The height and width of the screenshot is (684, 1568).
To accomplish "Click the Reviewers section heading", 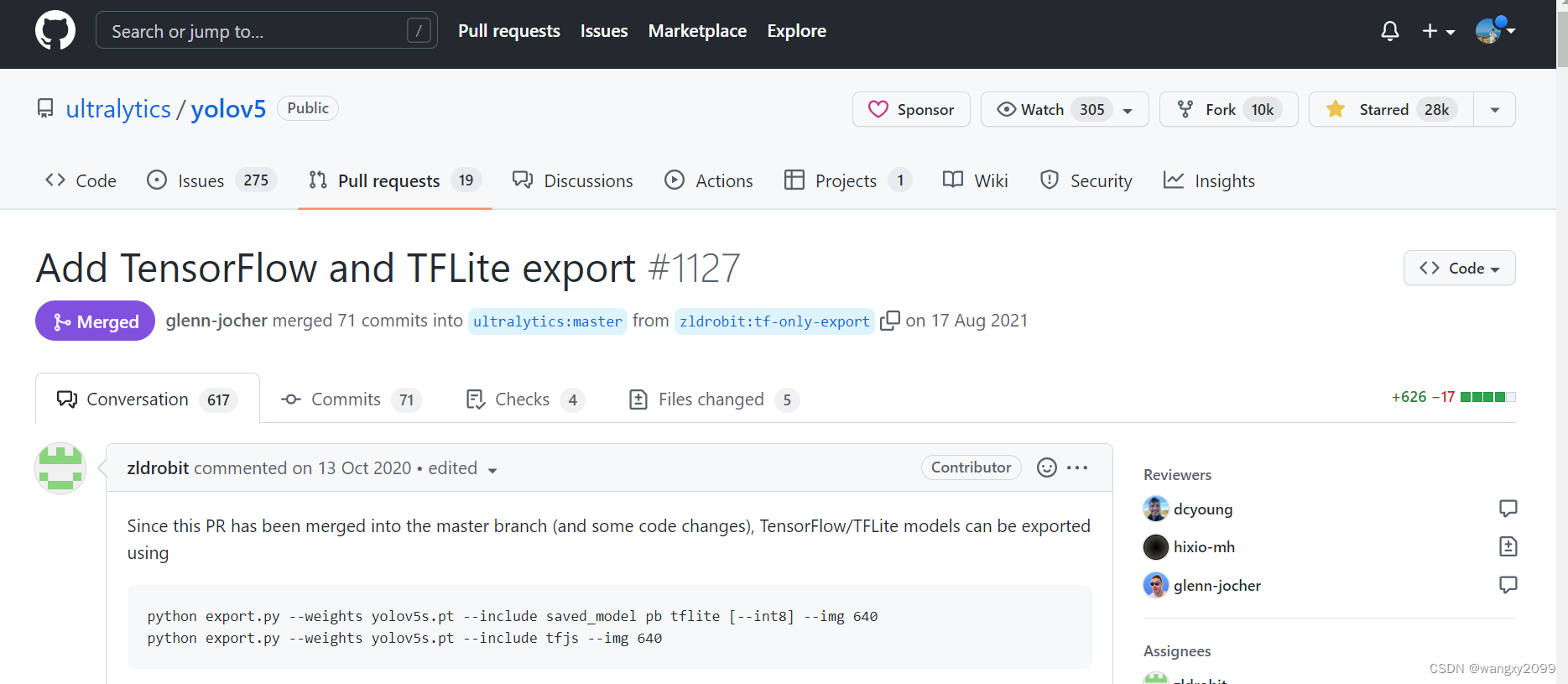I will point(1177,474).
